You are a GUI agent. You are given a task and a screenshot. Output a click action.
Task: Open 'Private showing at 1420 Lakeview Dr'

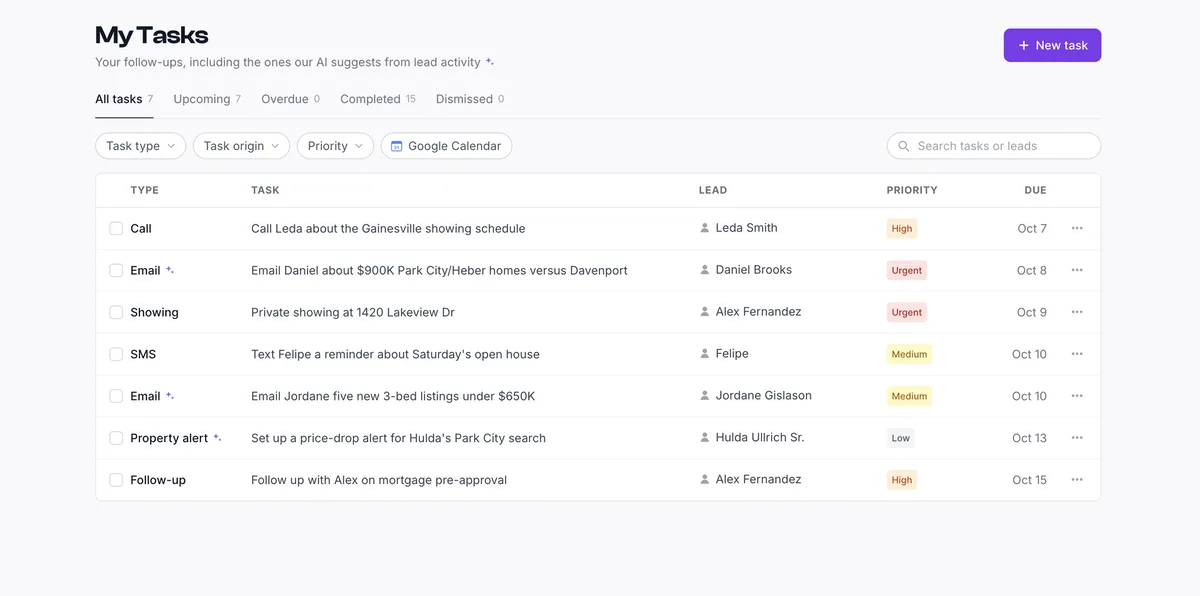(353, 312)
